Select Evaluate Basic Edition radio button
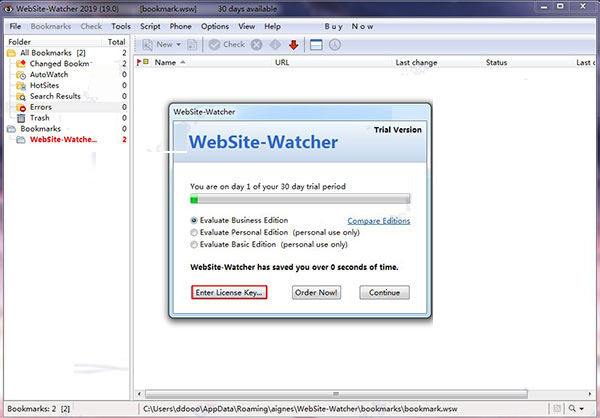The width and height of the screenshot is (600, 418). click(194, 244)
